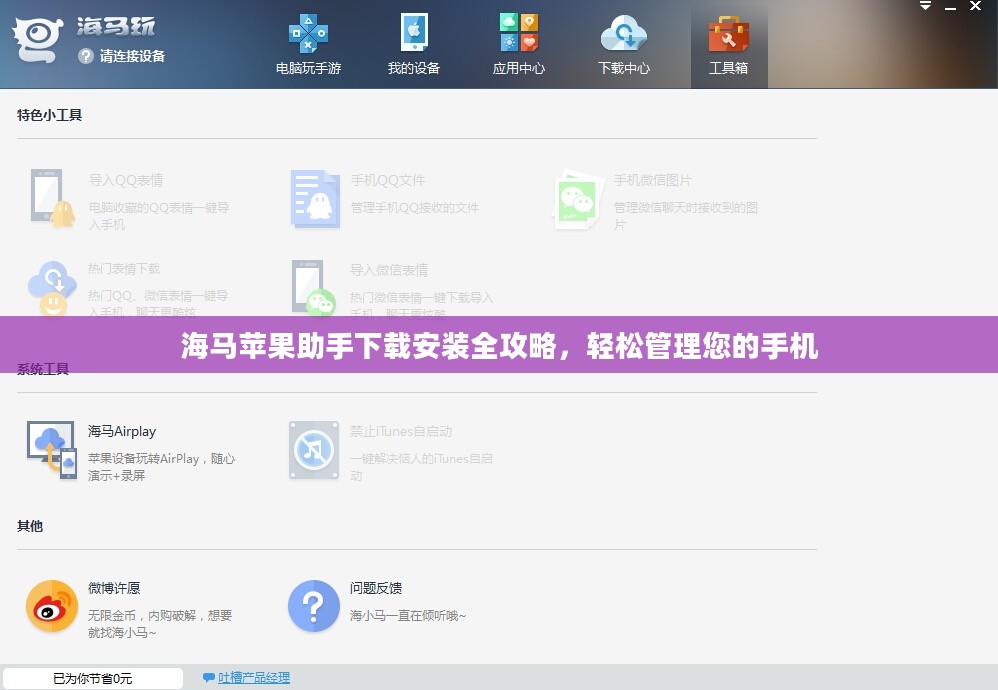
Task: Open the title bar dropdown menu arrow
Action: [x=925, y=6]
